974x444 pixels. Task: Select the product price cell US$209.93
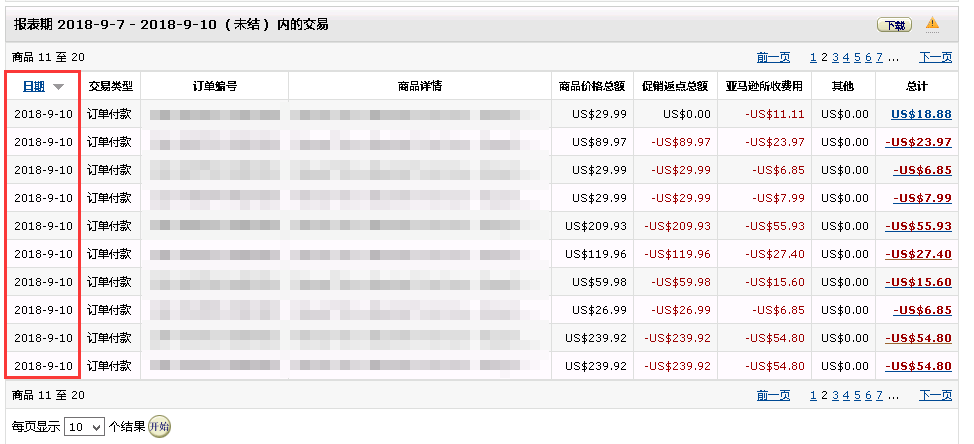click(x=592, y=226)
